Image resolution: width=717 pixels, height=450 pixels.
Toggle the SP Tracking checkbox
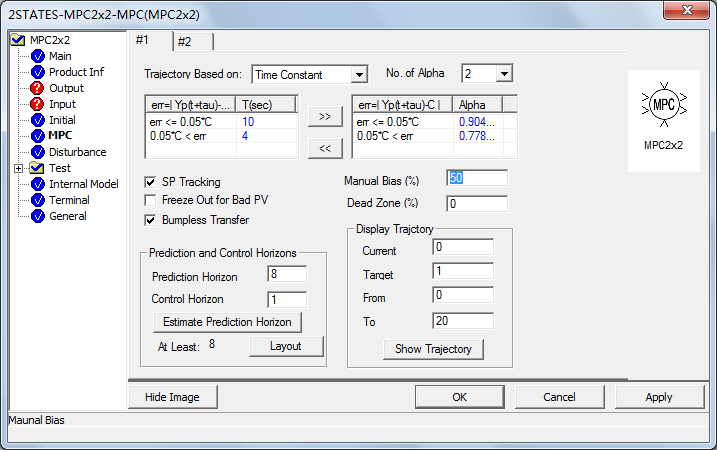click(x=150, y=182)
